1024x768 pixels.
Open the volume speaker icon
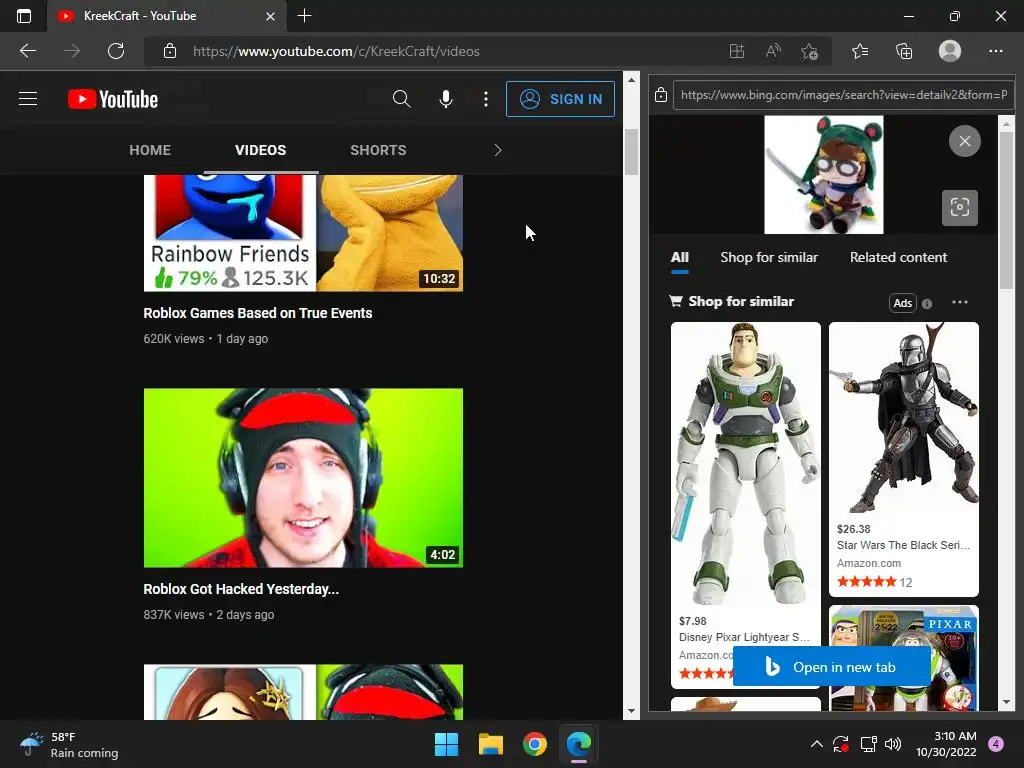pos(893,744)
